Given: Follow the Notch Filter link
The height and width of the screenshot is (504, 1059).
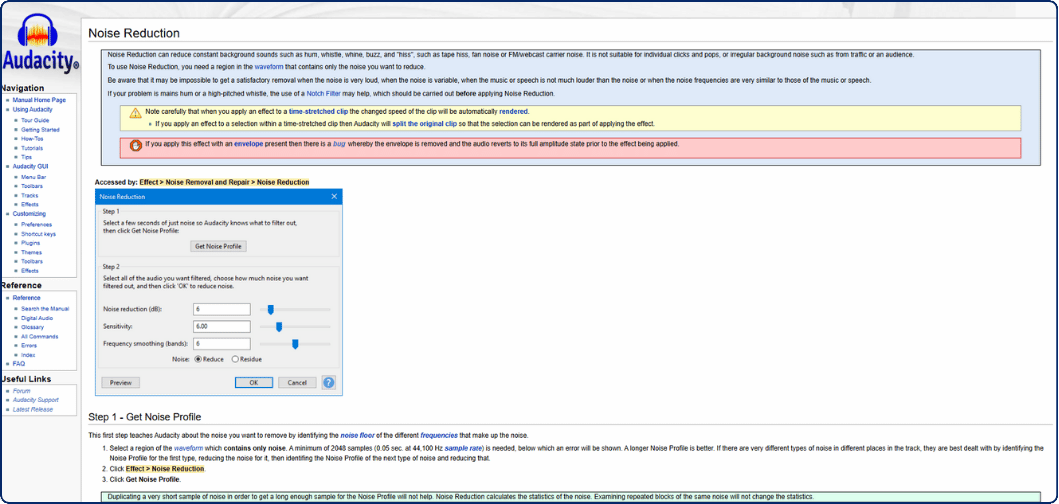Looking at the screenshot, I should [x=324, y=93].
